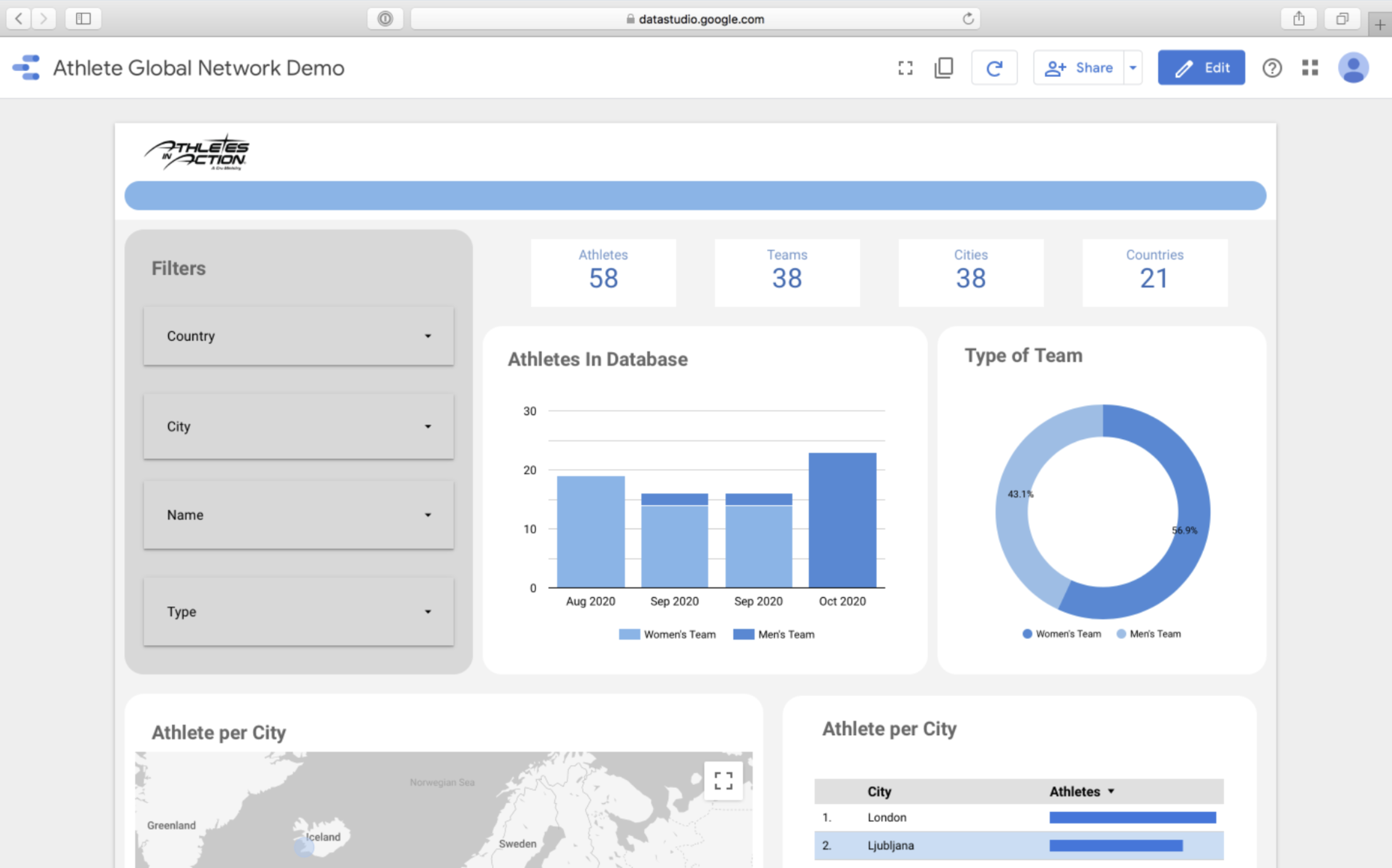Image resolution: width=1392 pixels, height=868 pixels.
Task: Enter presentation fullscreen mode
Action: coord(905,68)
